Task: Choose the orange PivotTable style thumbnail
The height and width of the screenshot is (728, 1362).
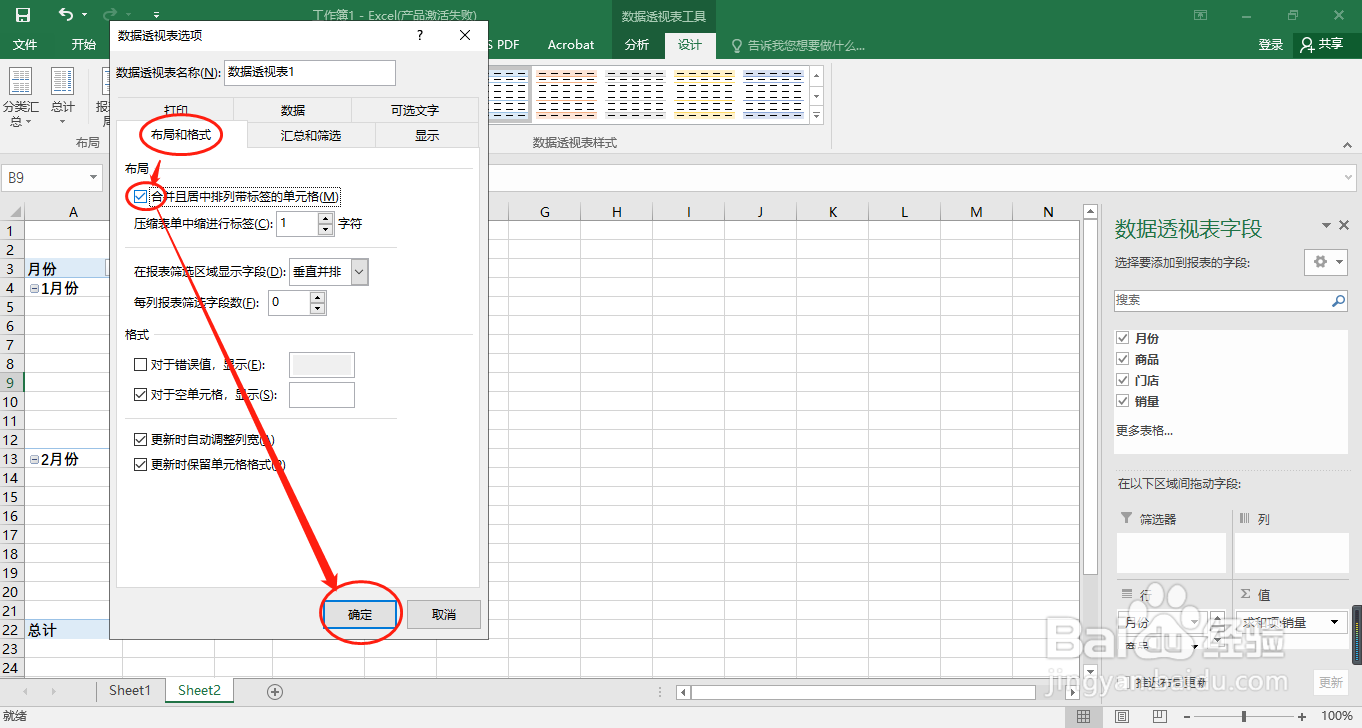Action: coord(565,94)
